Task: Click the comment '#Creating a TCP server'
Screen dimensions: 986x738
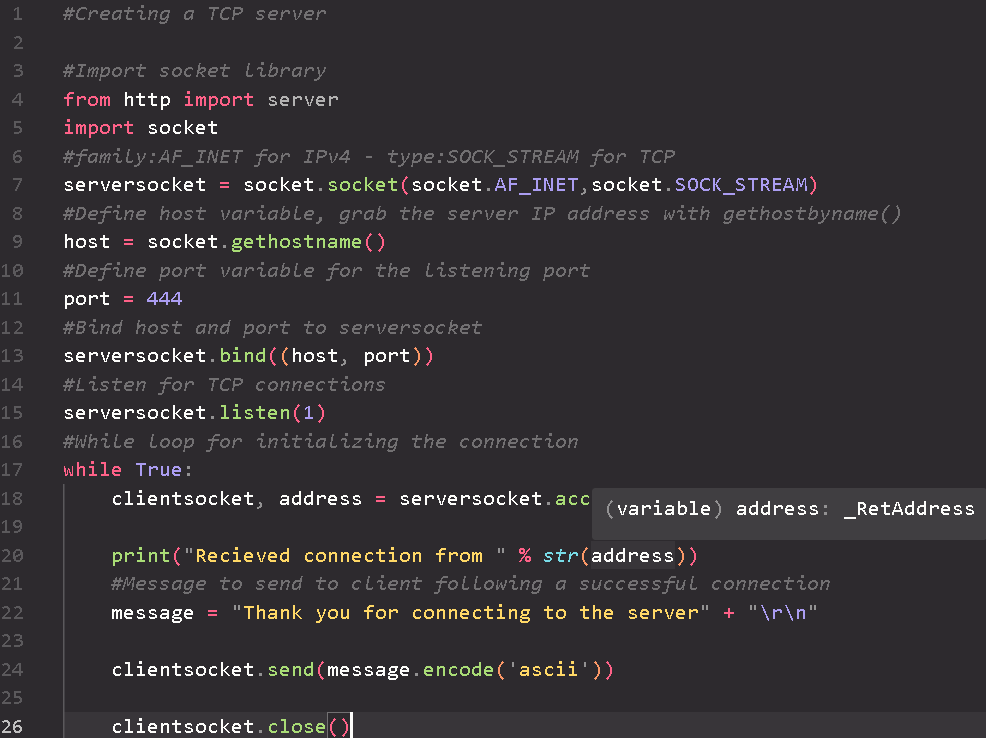Action: click(x=194, y=14)
